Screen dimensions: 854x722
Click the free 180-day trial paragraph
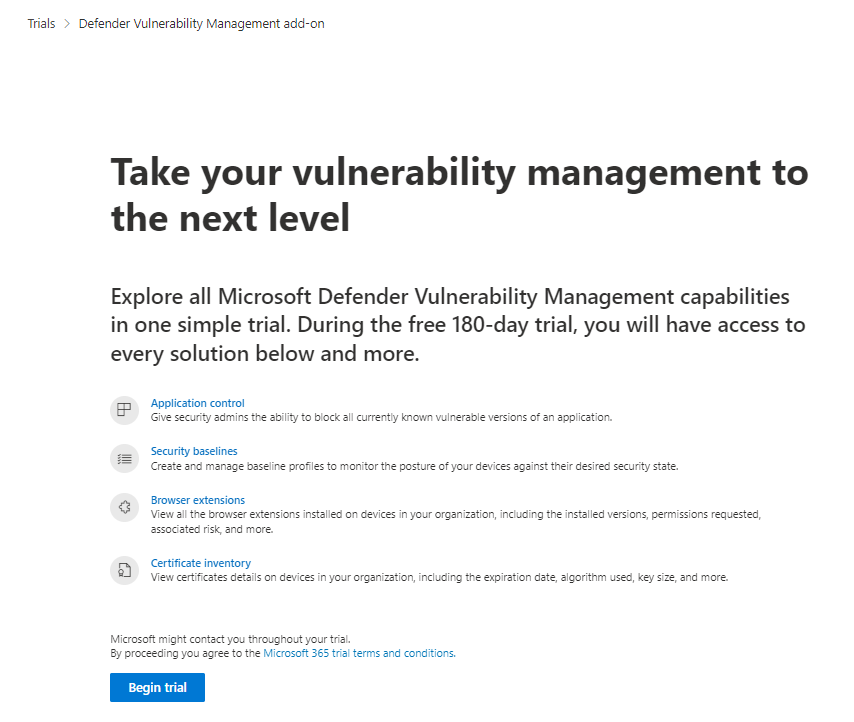click(458, 325)
